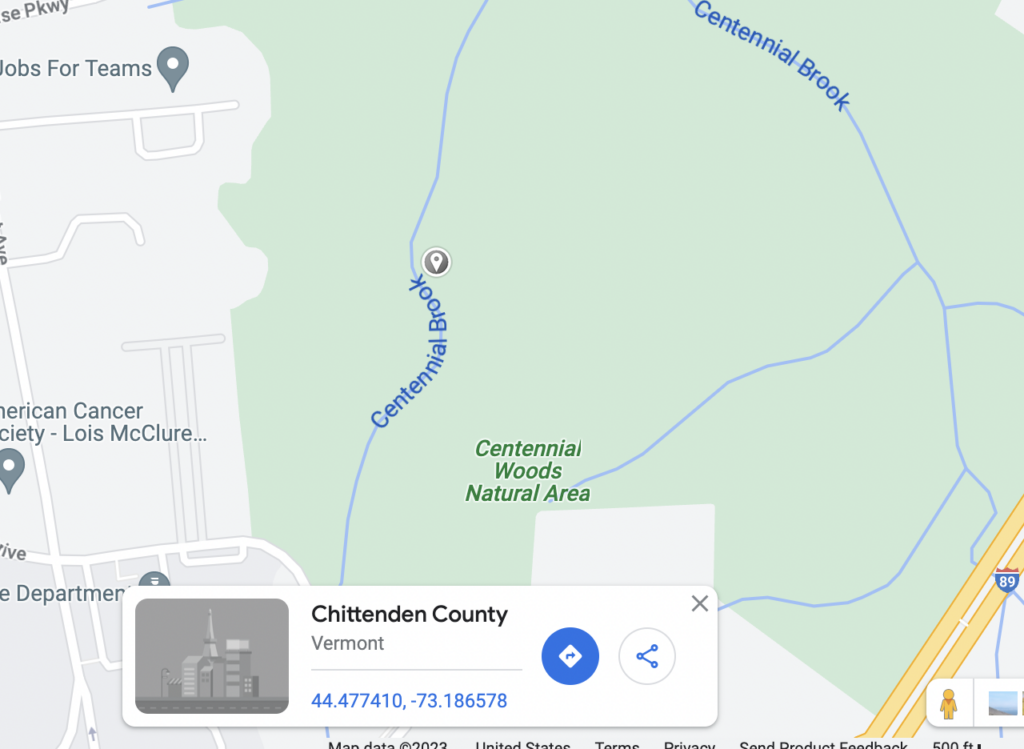The height and width of the screenshot is (749, 1024).
Task: Open Street View with the Pegman icon
Action: (949, 703)
